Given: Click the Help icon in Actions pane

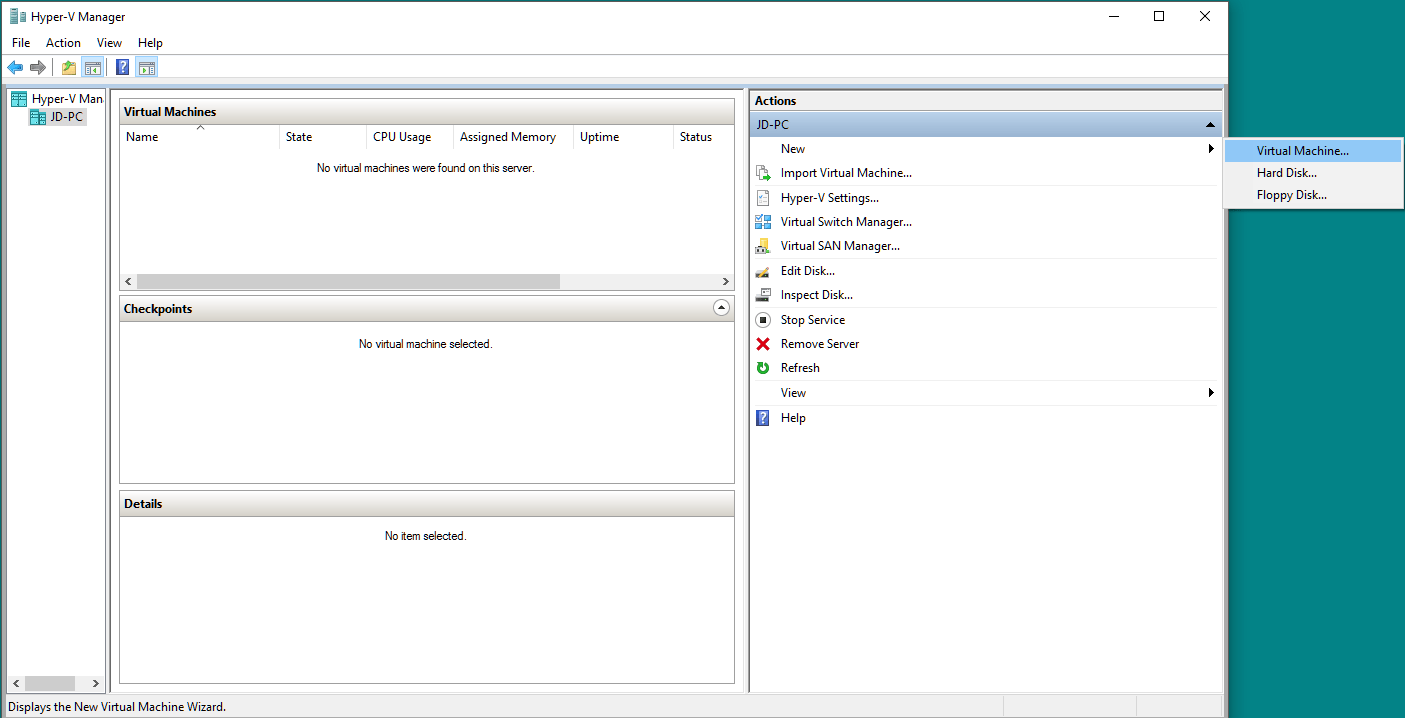Looking at the screenshot, I should (x=763, y=418).
